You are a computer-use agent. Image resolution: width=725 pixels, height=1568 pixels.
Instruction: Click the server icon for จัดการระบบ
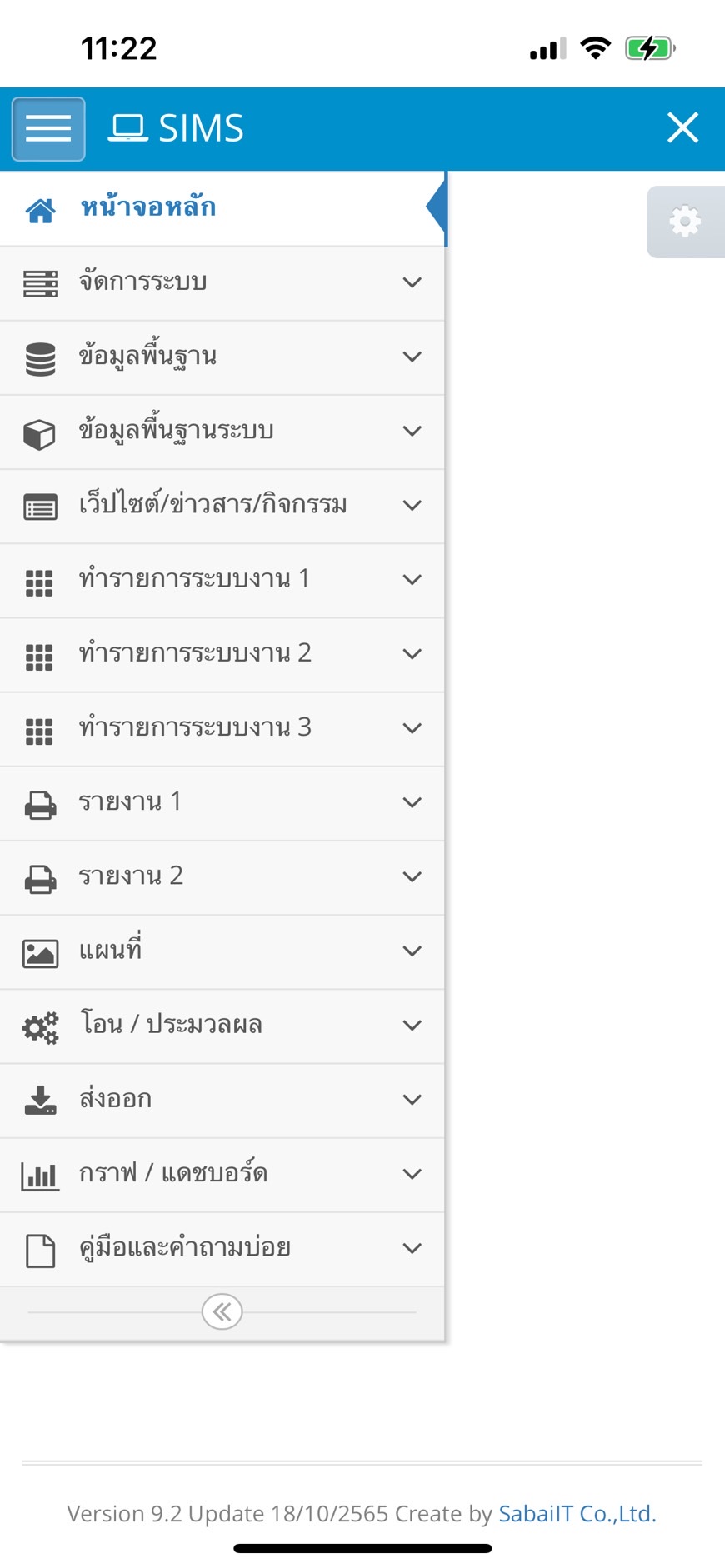(40, 283)
